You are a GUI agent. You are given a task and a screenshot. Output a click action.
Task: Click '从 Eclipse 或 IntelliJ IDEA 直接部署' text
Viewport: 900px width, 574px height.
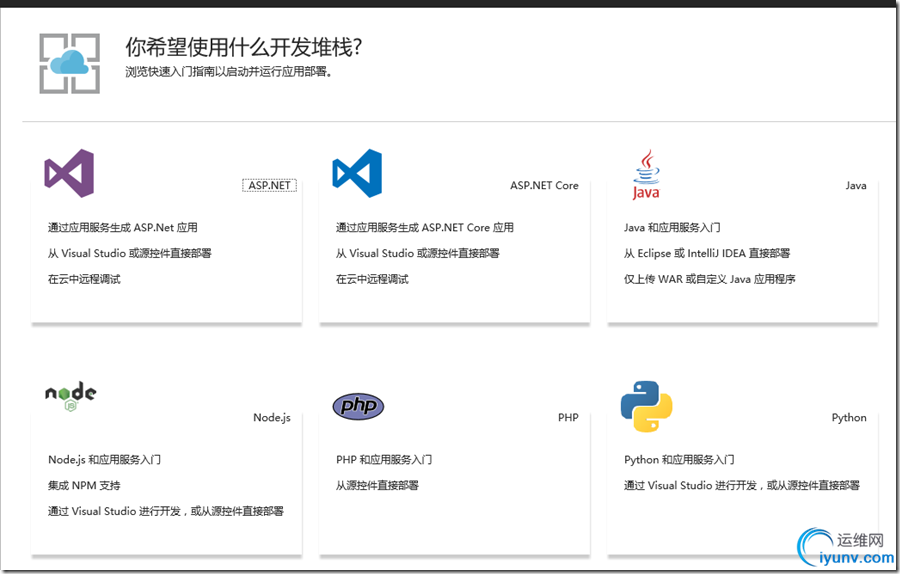point(707,253)
